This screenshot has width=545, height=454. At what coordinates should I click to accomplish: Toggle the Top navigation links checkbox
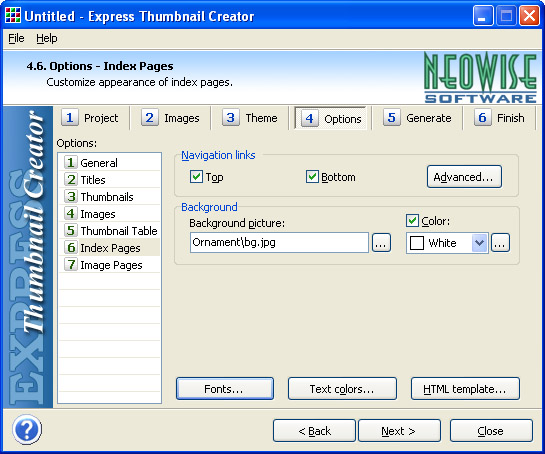(196, 177)
